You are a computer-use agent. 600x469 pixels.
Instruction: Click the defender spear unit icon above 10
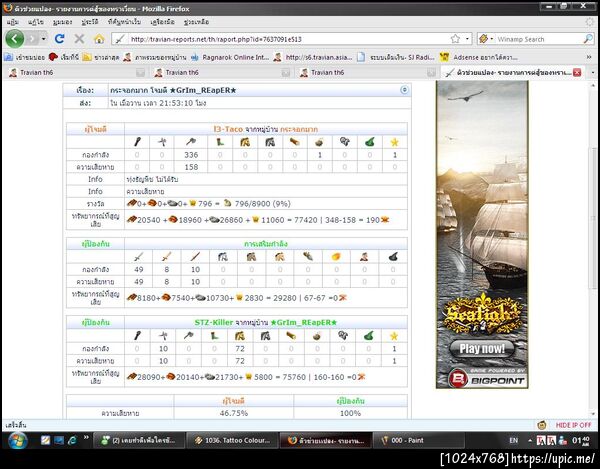tap(163, 336)
